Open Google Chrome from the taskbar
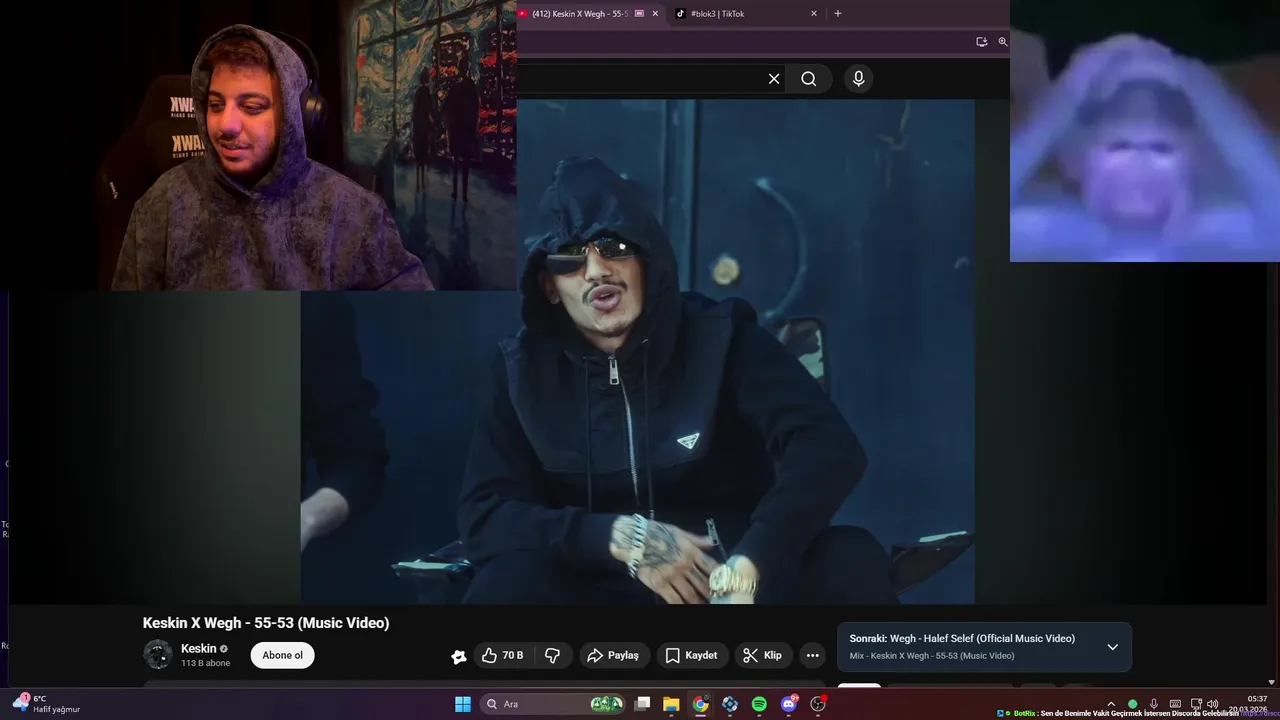The height and width of the screenshot is (720, 1280). pos(701,704)
